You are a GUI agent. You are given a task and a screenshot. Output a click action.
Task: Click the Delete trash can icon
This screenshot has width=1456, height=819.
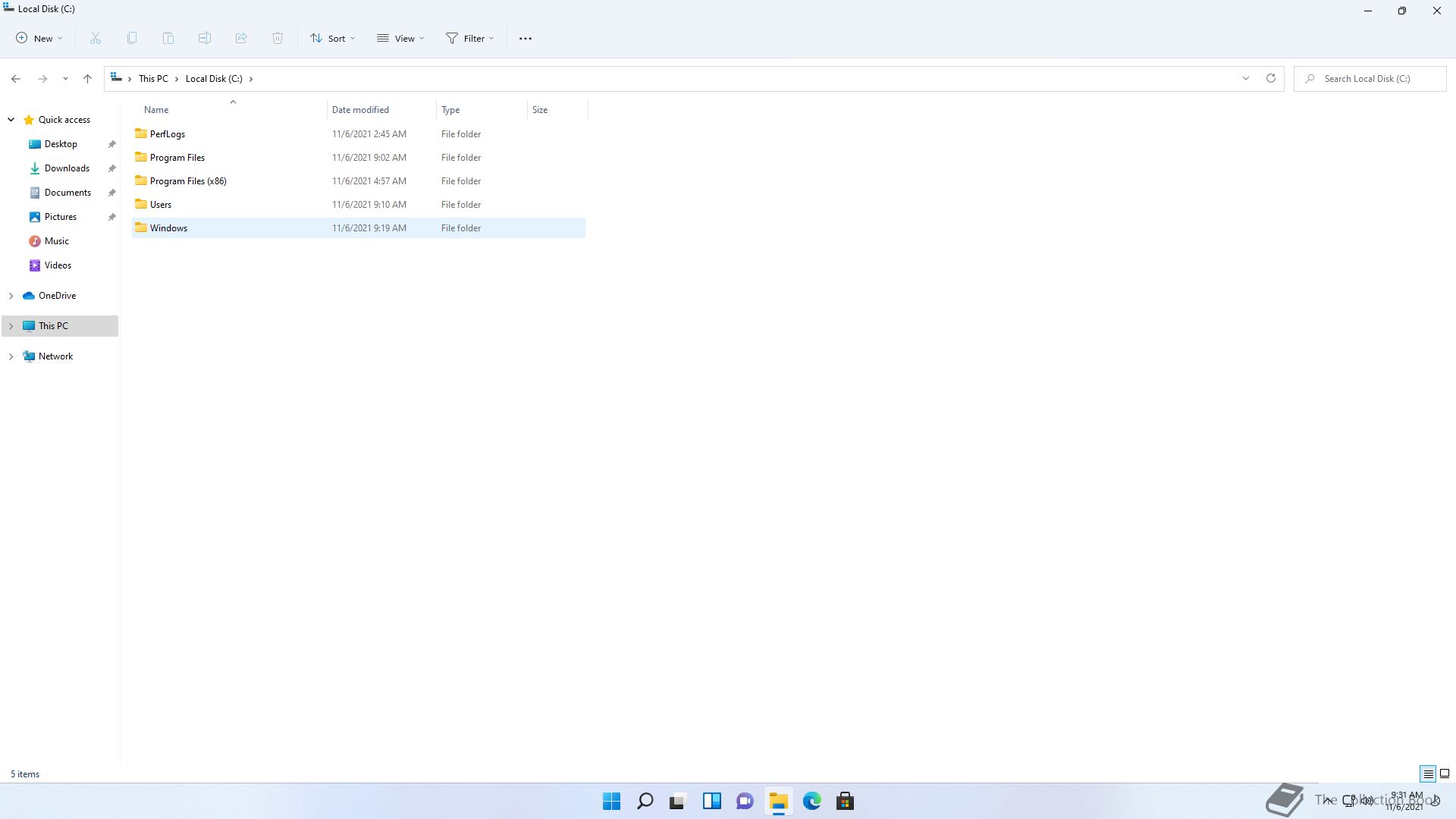[x=278, y=38]
